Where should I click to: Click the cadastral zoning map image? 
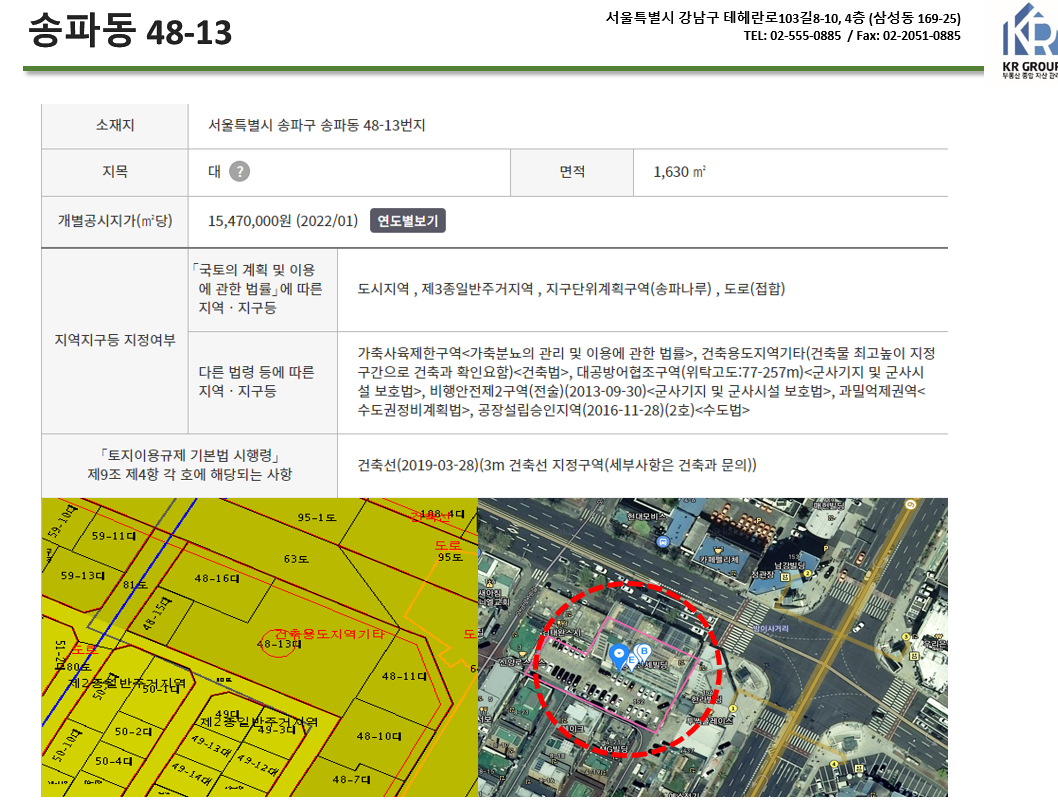tap(260, 648)
